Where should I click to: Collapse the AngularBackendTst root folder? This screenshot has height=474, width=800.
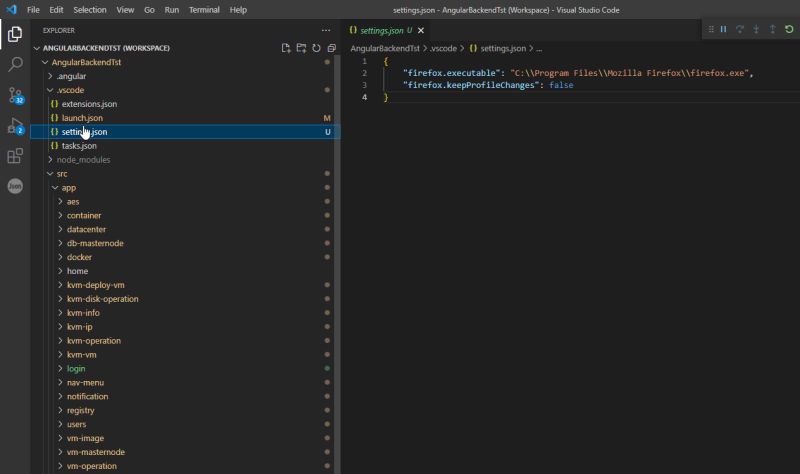click(45, 62)
